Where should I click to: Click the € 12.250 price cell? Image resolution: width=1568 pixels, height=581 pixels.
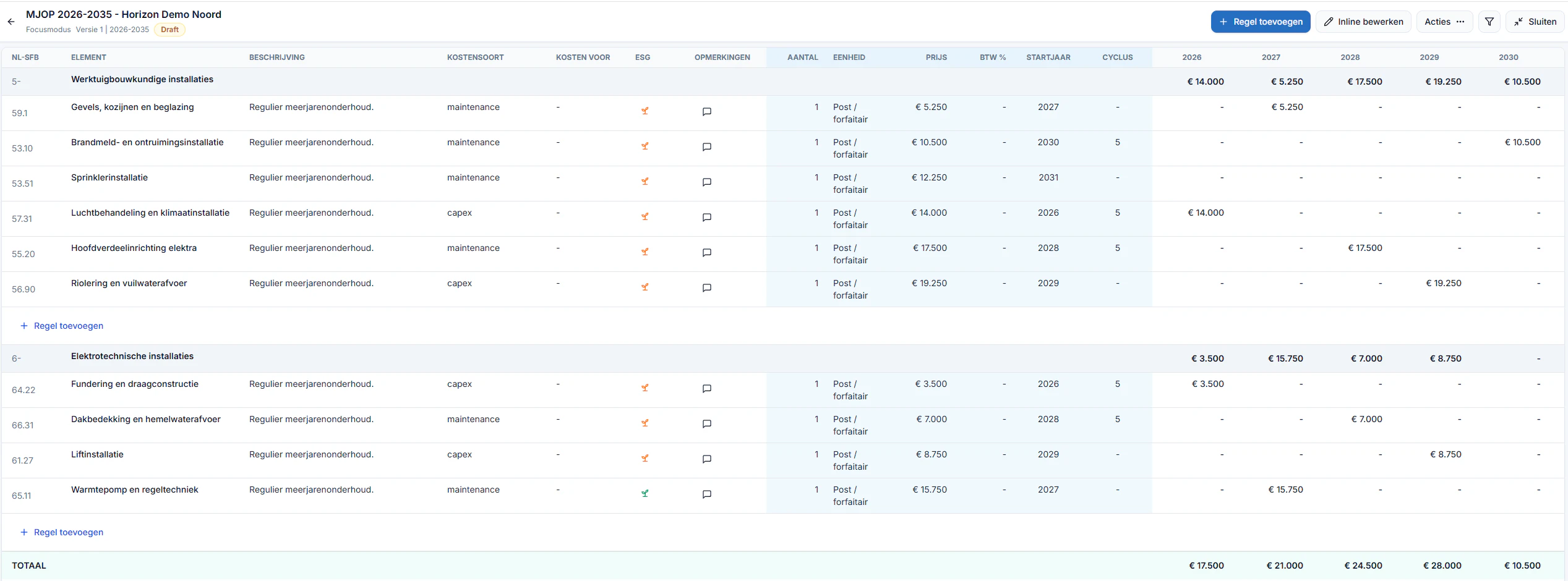[929, 177]
